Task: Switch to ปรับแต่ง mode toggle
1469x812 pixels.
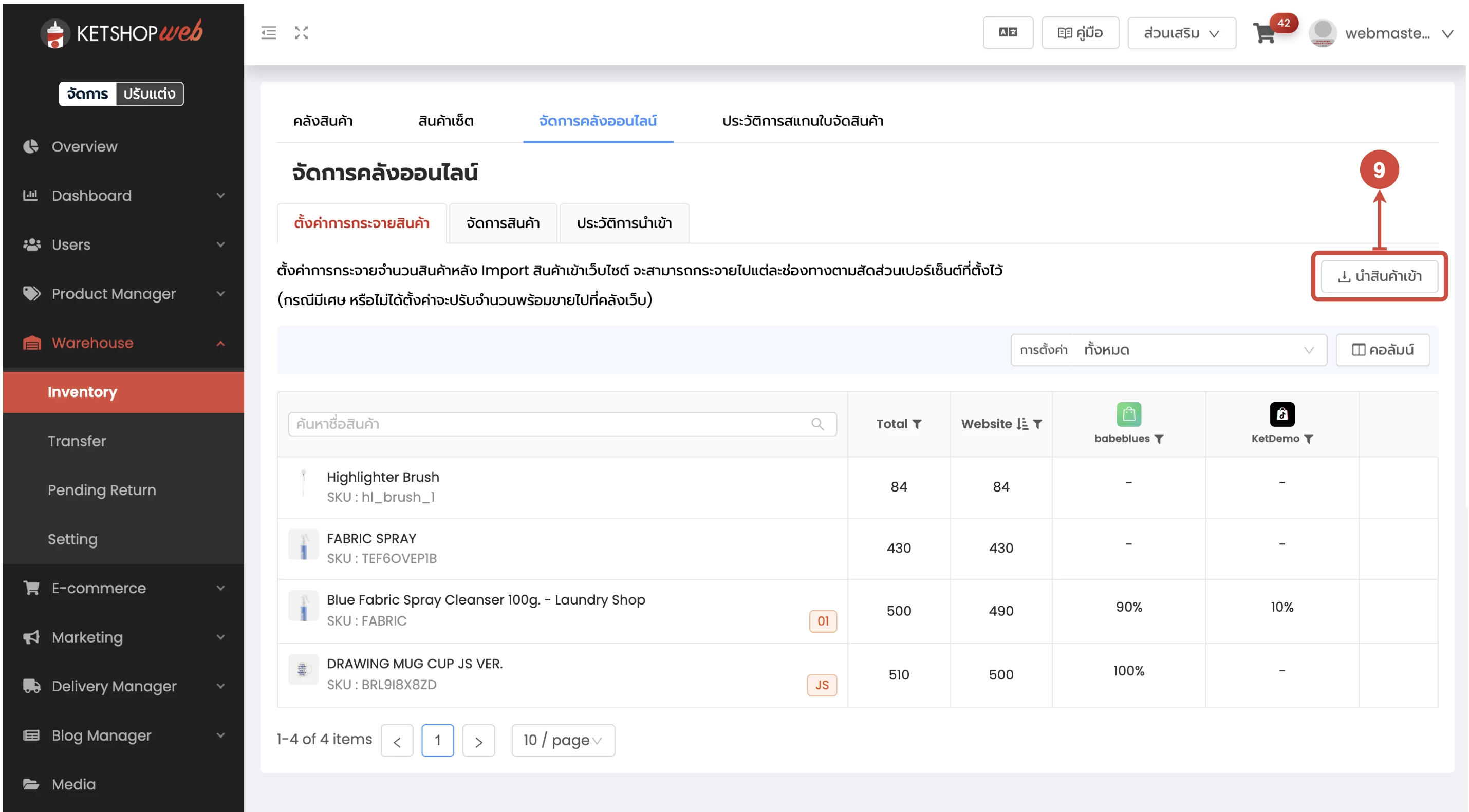Action: tap(150, 93)
